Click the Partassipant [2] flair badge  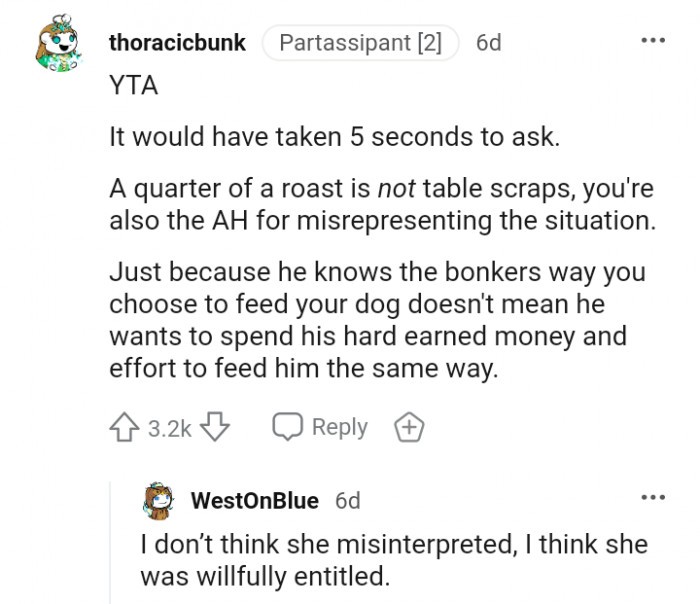pos(360,44)
